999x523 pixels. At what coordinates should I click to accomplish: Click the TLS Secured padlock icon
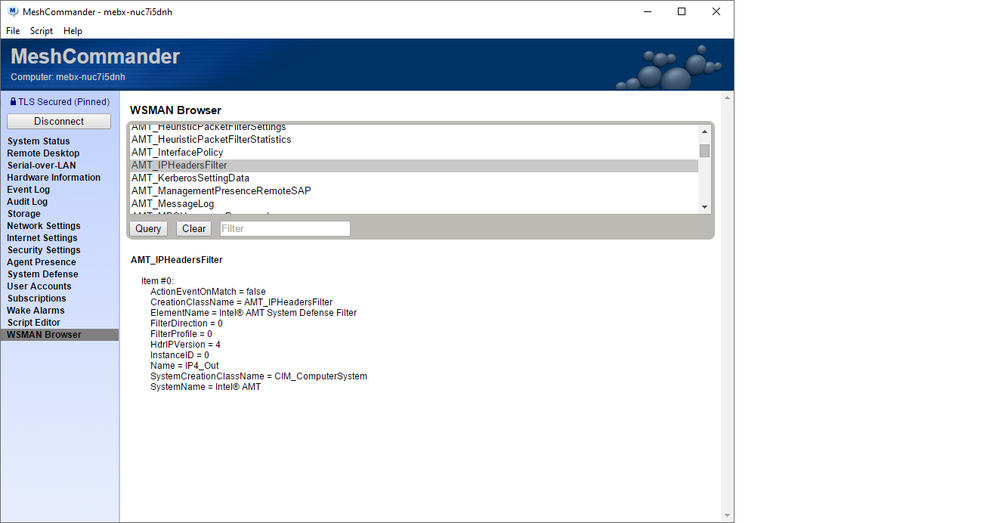tap(13, 101)
